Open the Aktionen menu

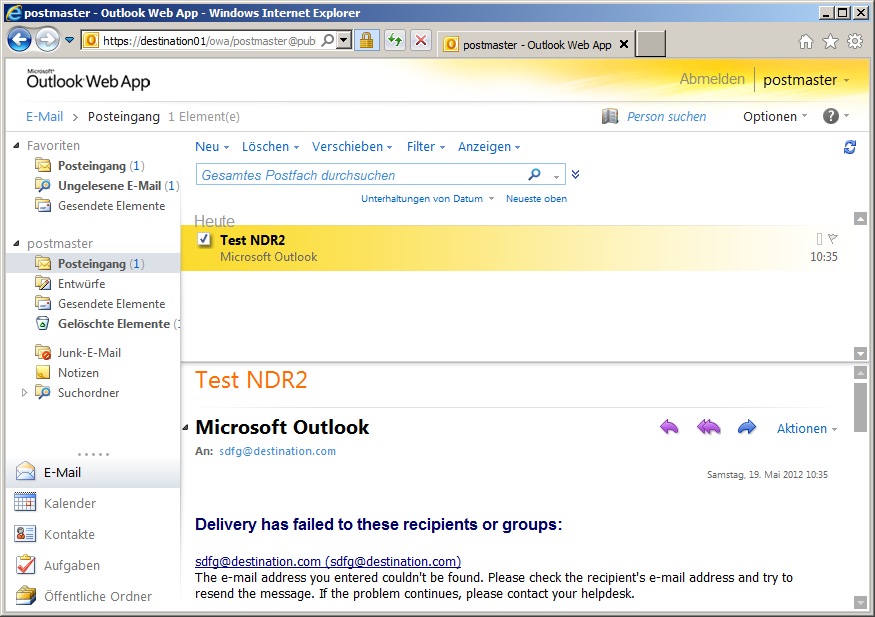click(x=807, y=428)
